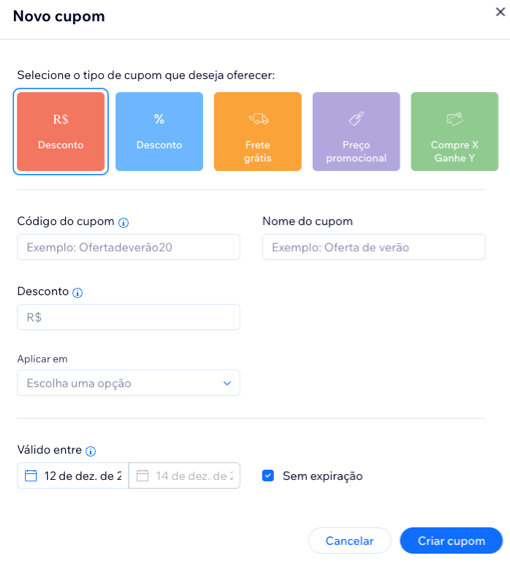
Task: Open info tooltip next to Código do cupom
Action: tap(123, 223)
